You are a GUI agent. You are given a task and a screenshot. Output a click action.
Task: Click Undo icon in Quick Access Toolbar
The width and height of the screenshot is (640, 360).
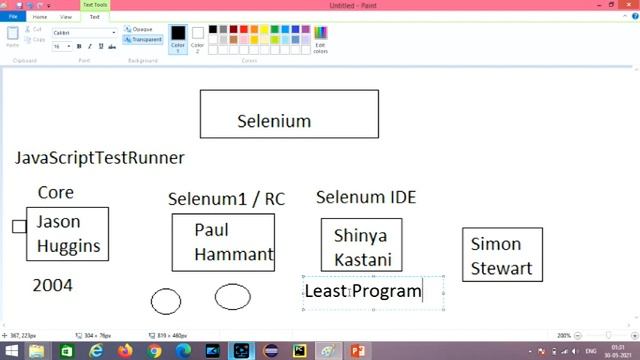(x=30, y=5)
